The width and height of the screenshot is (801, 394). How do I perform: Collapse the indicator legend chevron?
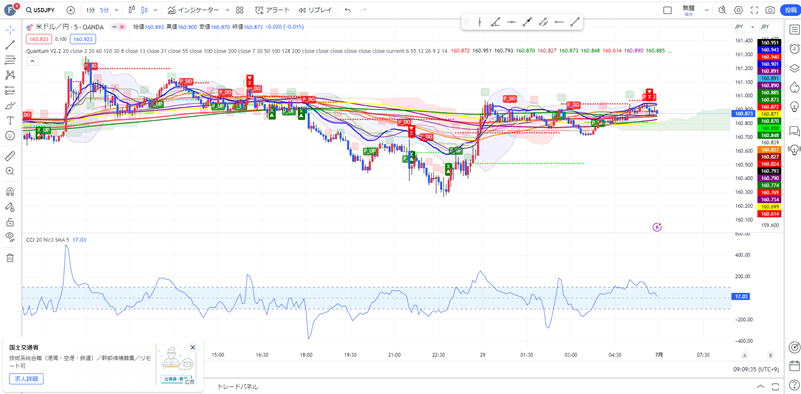point(32,61)
